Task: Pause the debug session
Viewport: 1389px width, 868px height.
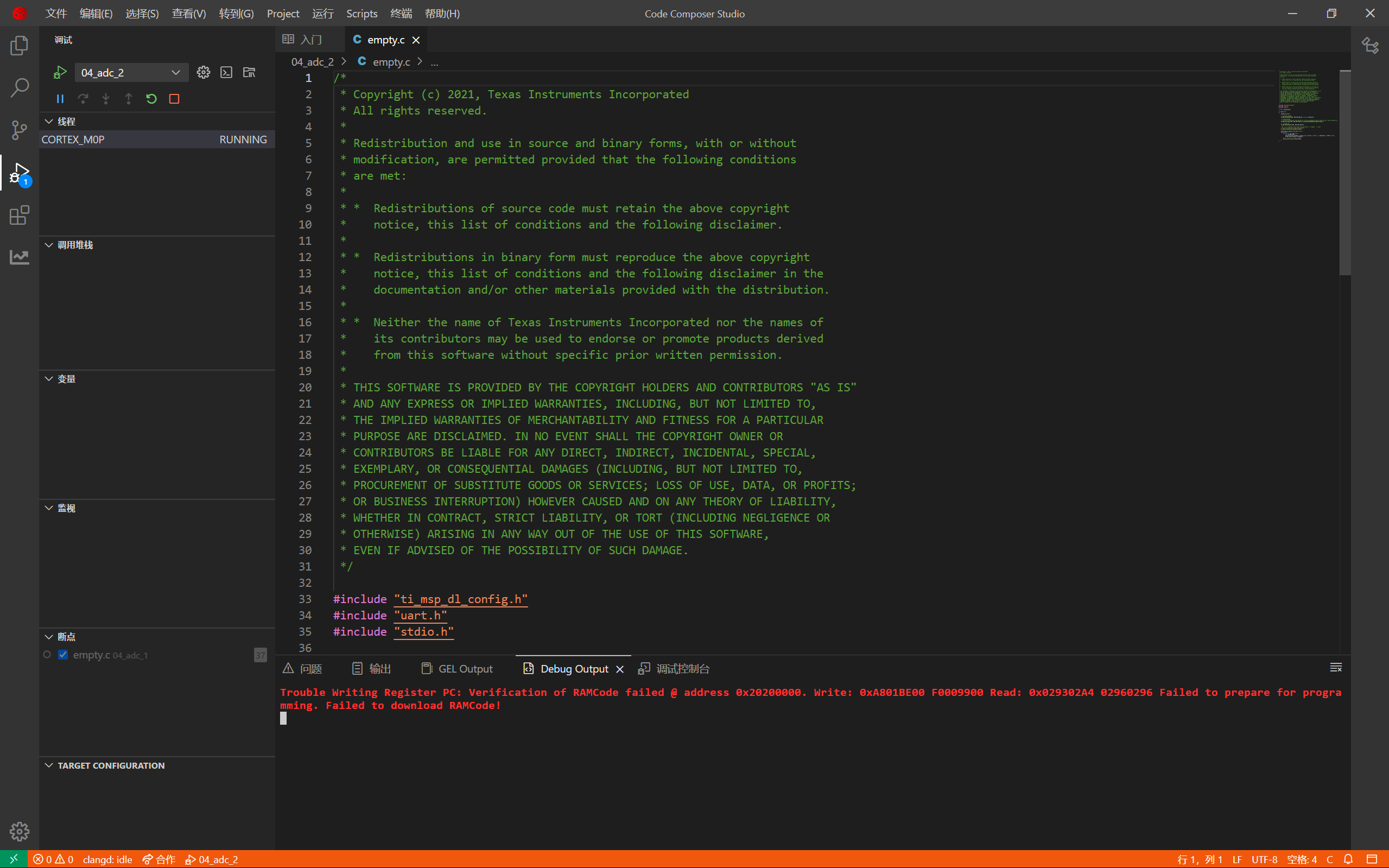Action: [60, 99]
